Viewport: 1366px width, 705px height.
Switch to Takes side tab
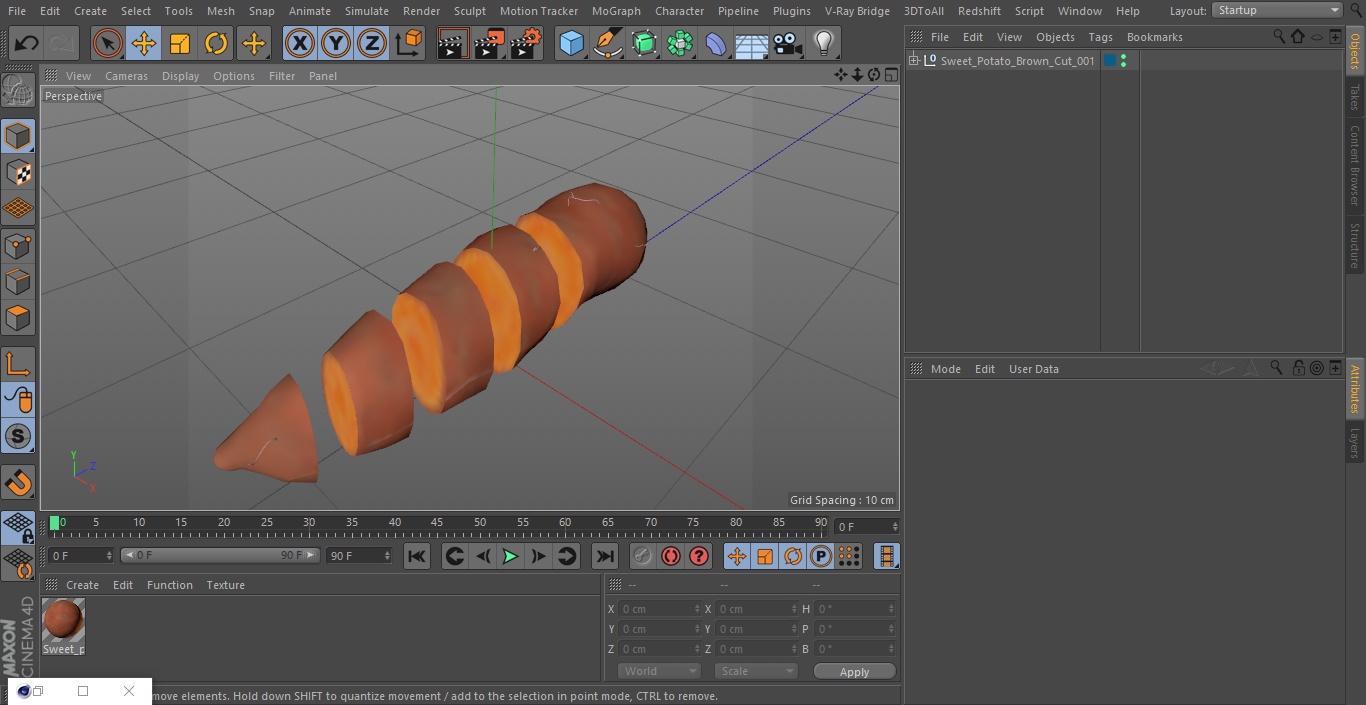point(1355,97)
